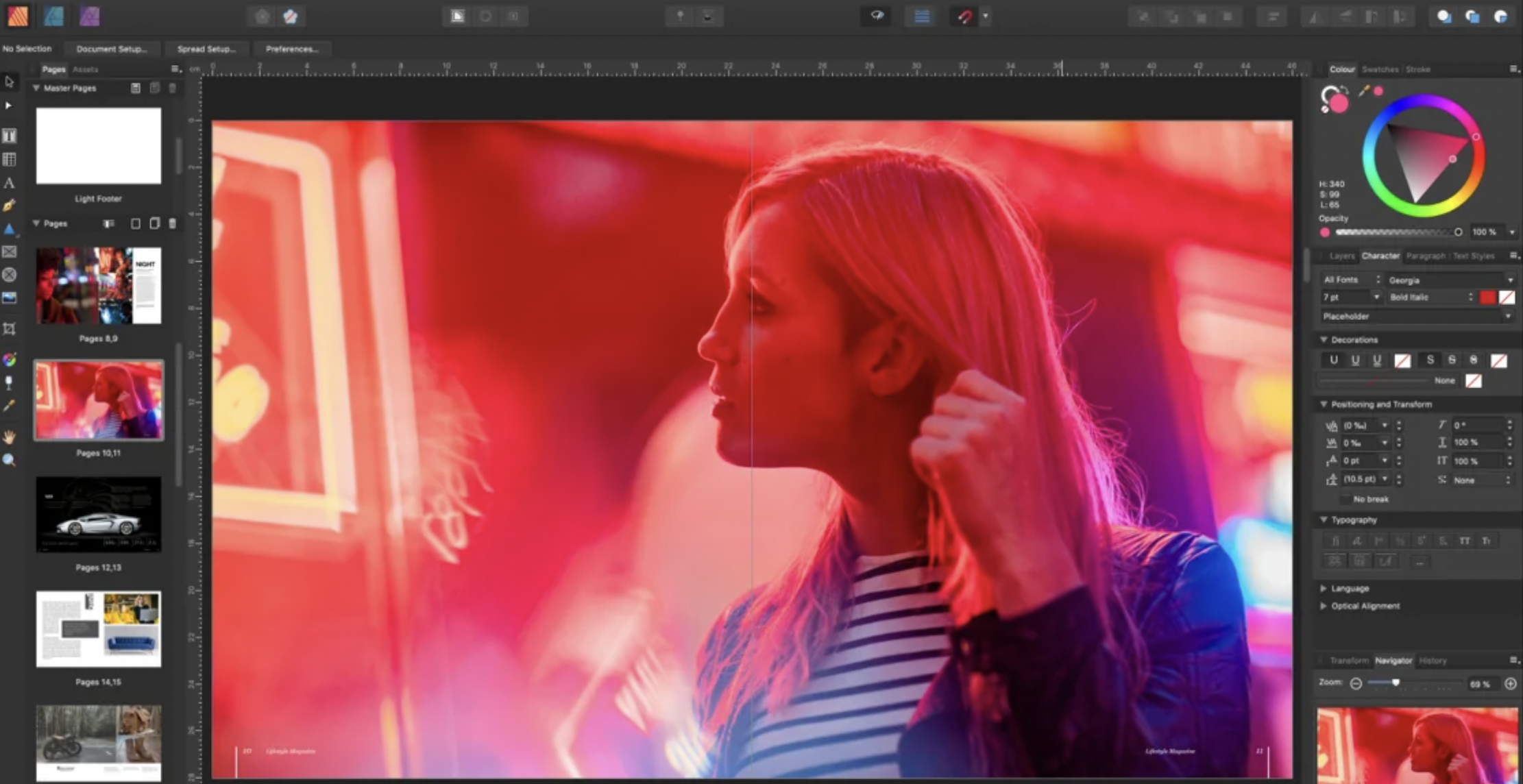Select the Place Image tool
Viewport: 1523px width, 784px height.
pos(10,298)
